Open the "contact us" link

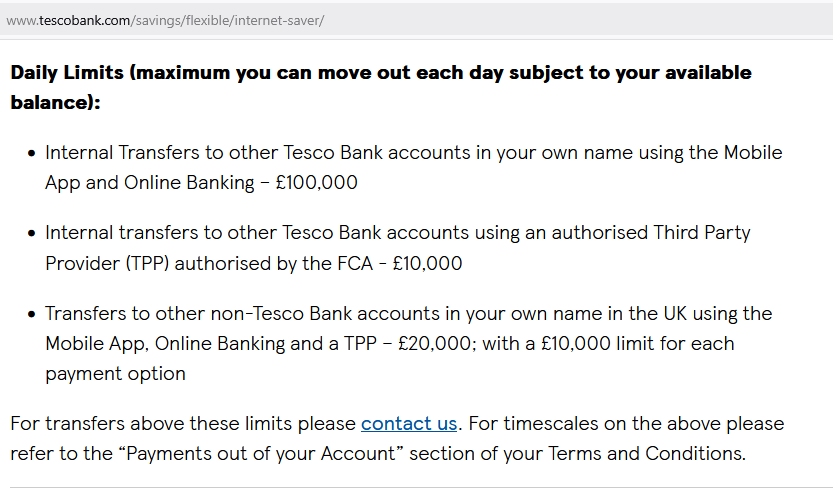[409, 423]
